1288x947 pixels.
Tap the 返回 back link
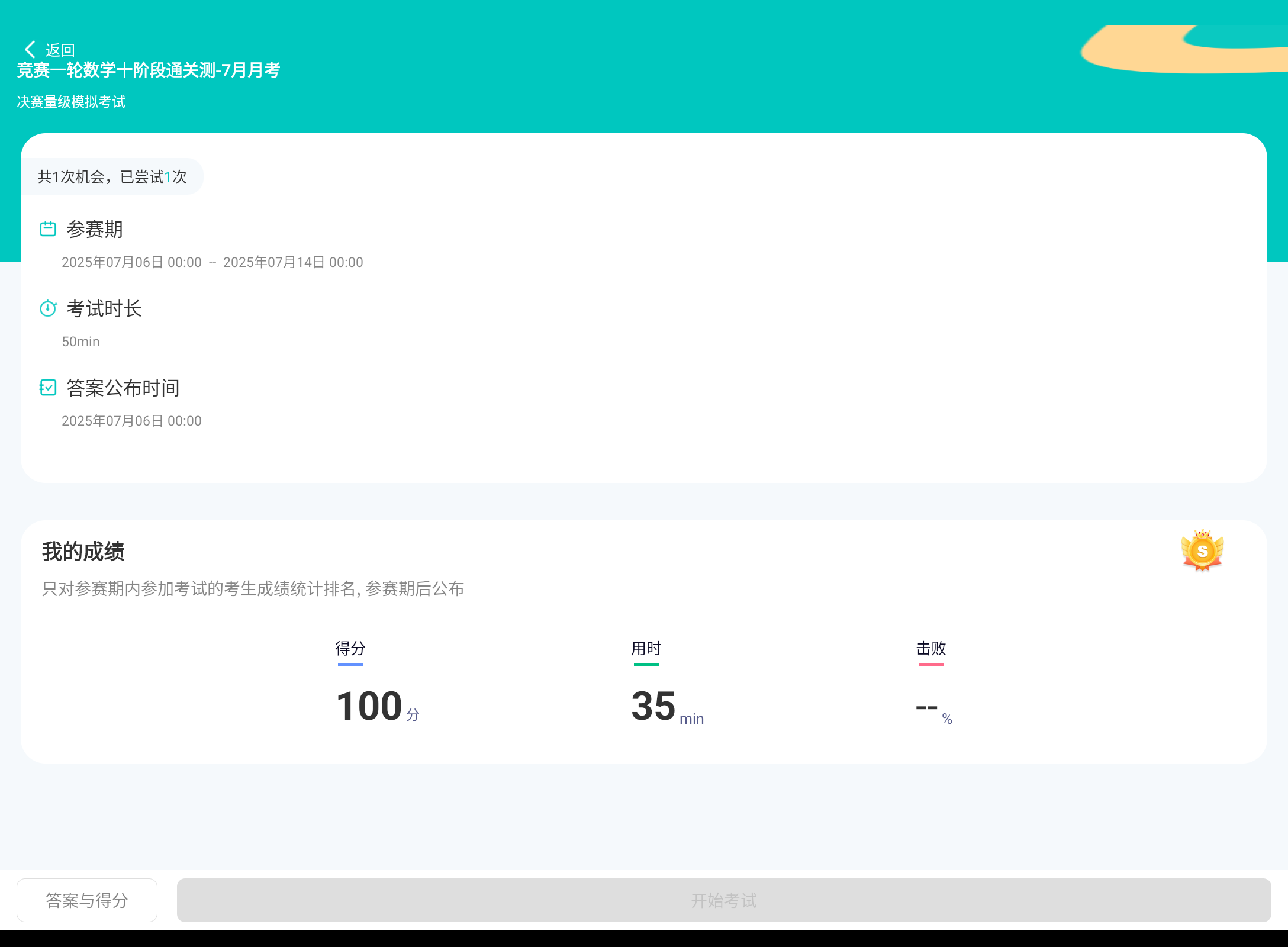click(60, 50)
